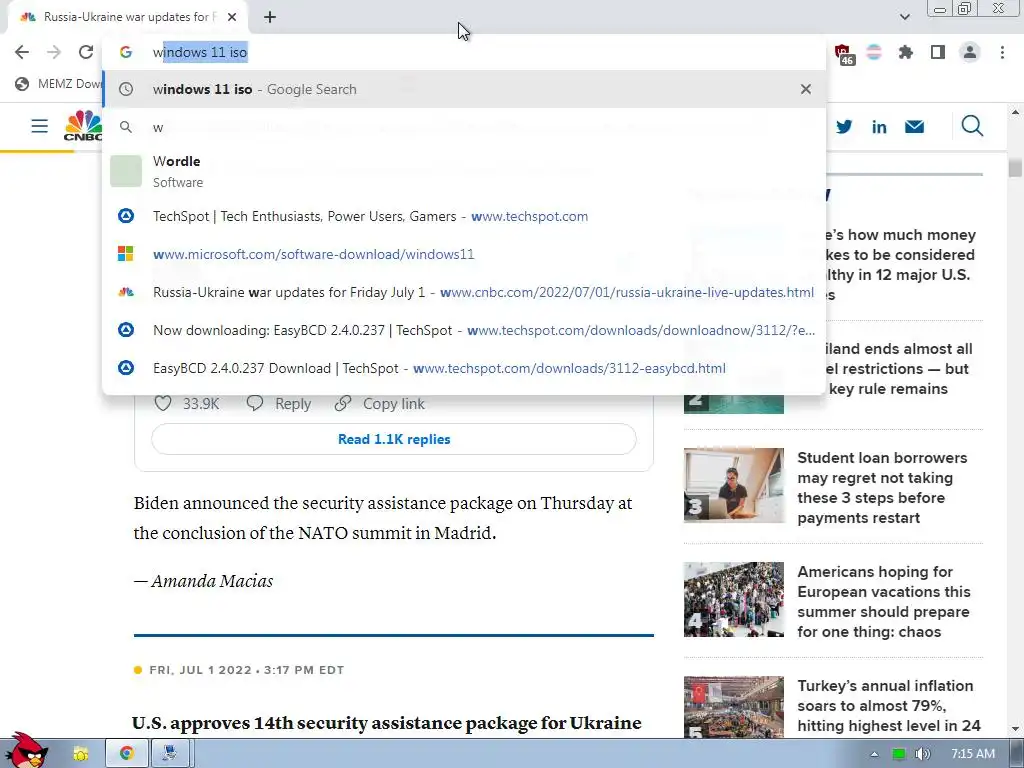This screenshot has height=768, width=1024.
Task: Select windows 11 iso Google Search suggestion
Action: (464, 89)
